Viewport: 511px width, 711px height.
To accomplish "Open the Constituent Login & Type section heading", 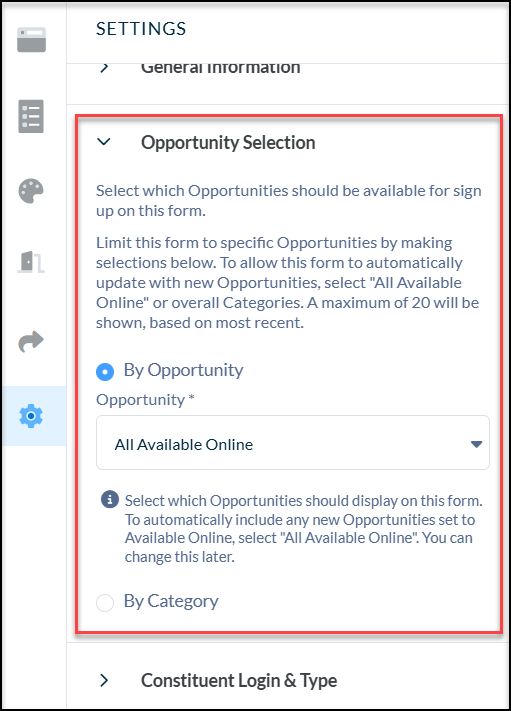I will (x=239, y=680).
